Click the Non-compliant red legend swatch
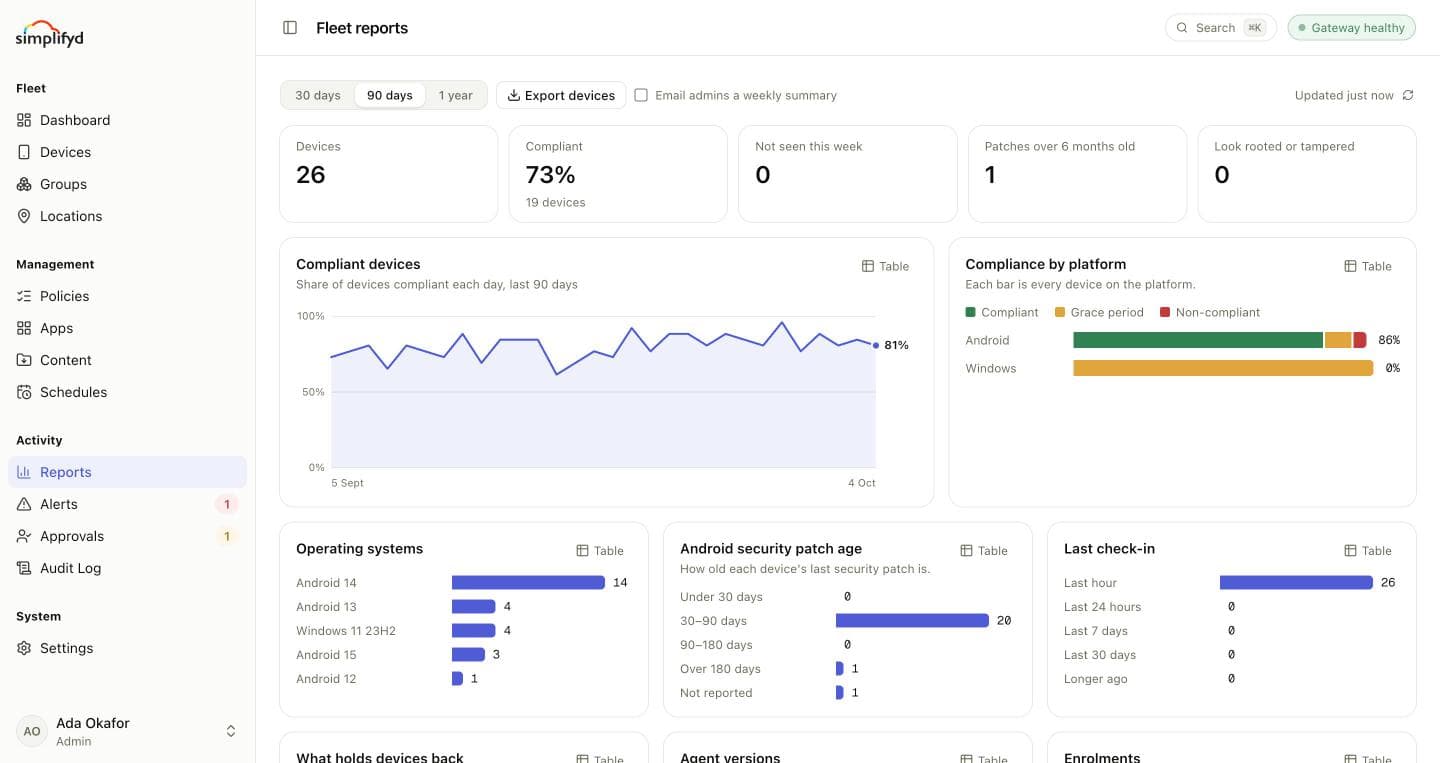The height and width of the screenshot is (763, 1440). 1165,312
